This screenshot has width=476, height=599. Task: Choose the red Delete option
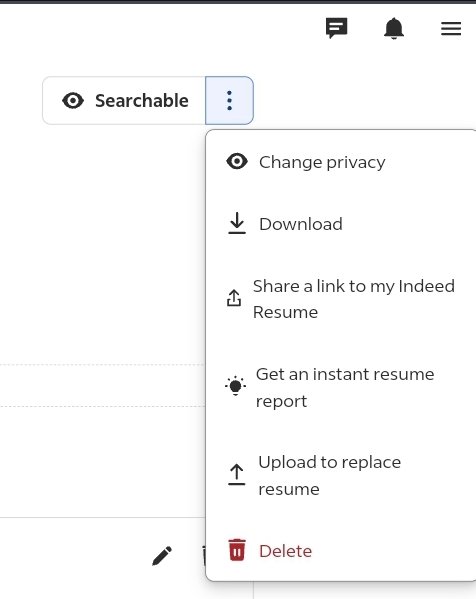pos(340,551)
